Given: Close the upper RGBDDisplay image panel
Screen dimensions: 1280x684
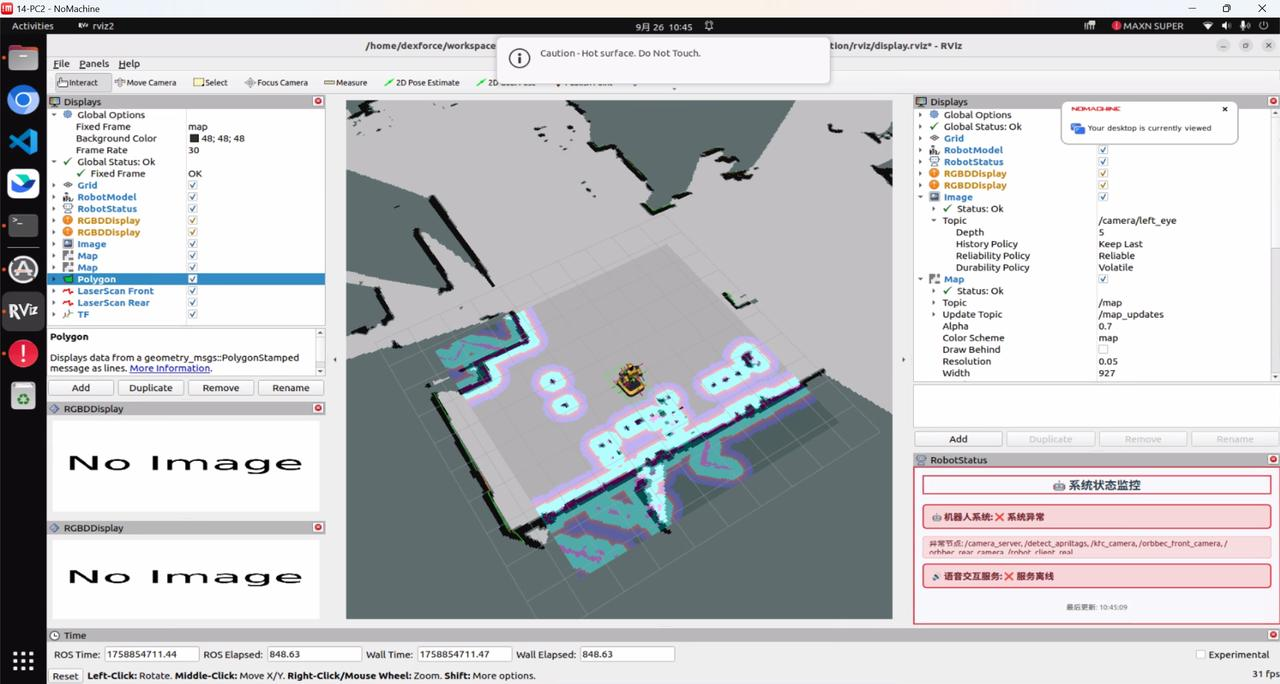Looking at the screenshot, I should [318, 408].
